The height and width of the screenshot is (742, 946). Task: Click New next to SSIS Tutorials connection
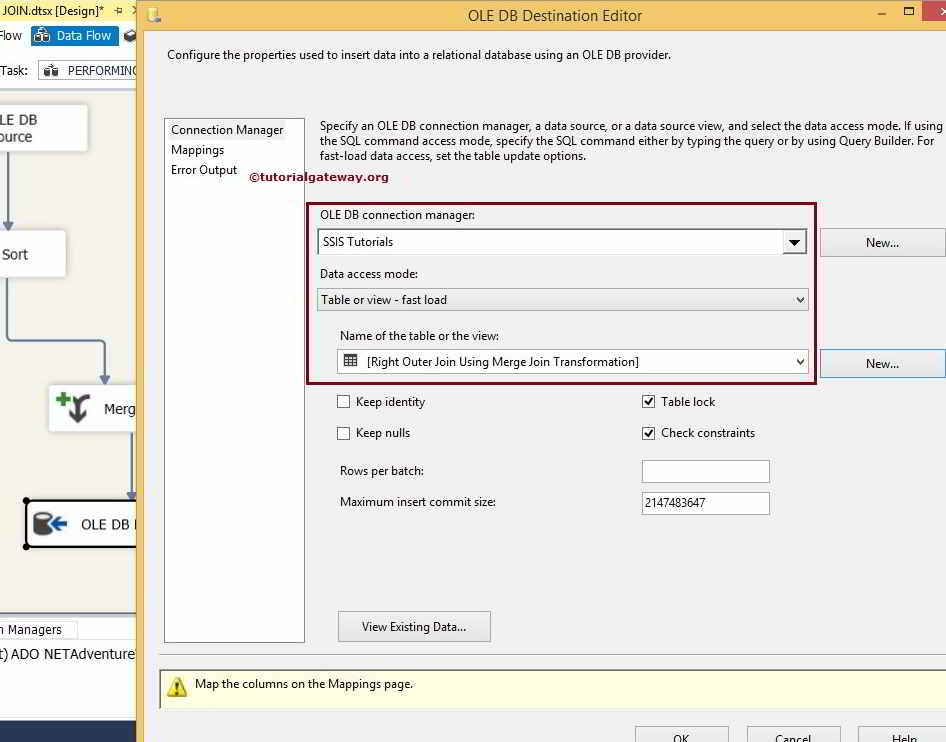(x=882, y=243)
